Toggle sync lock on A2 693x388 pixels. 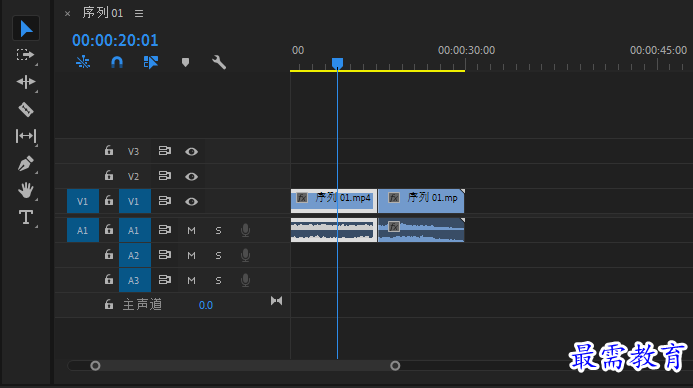pyautogui.click(x=165, y=255)
